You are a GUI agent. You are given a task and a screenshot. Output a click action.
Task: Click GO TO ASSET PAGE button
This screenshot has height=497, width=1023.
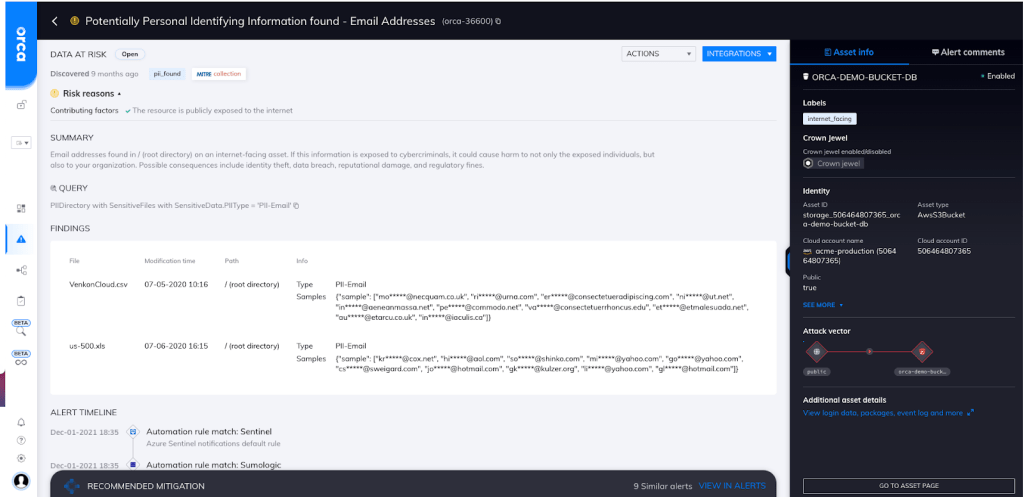908,485
